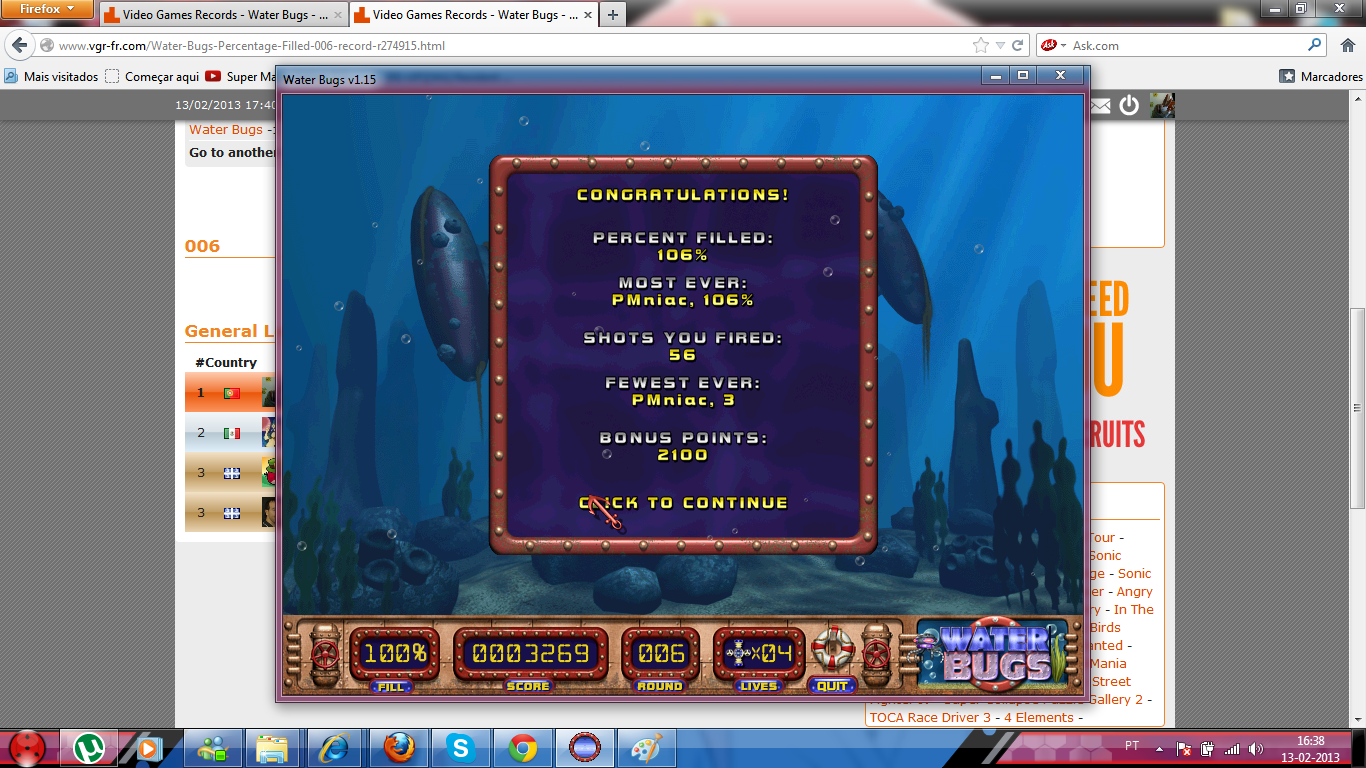Open uTorrent from the taskbar
This screenshot has height=768, width=1366.
point(89,748)
